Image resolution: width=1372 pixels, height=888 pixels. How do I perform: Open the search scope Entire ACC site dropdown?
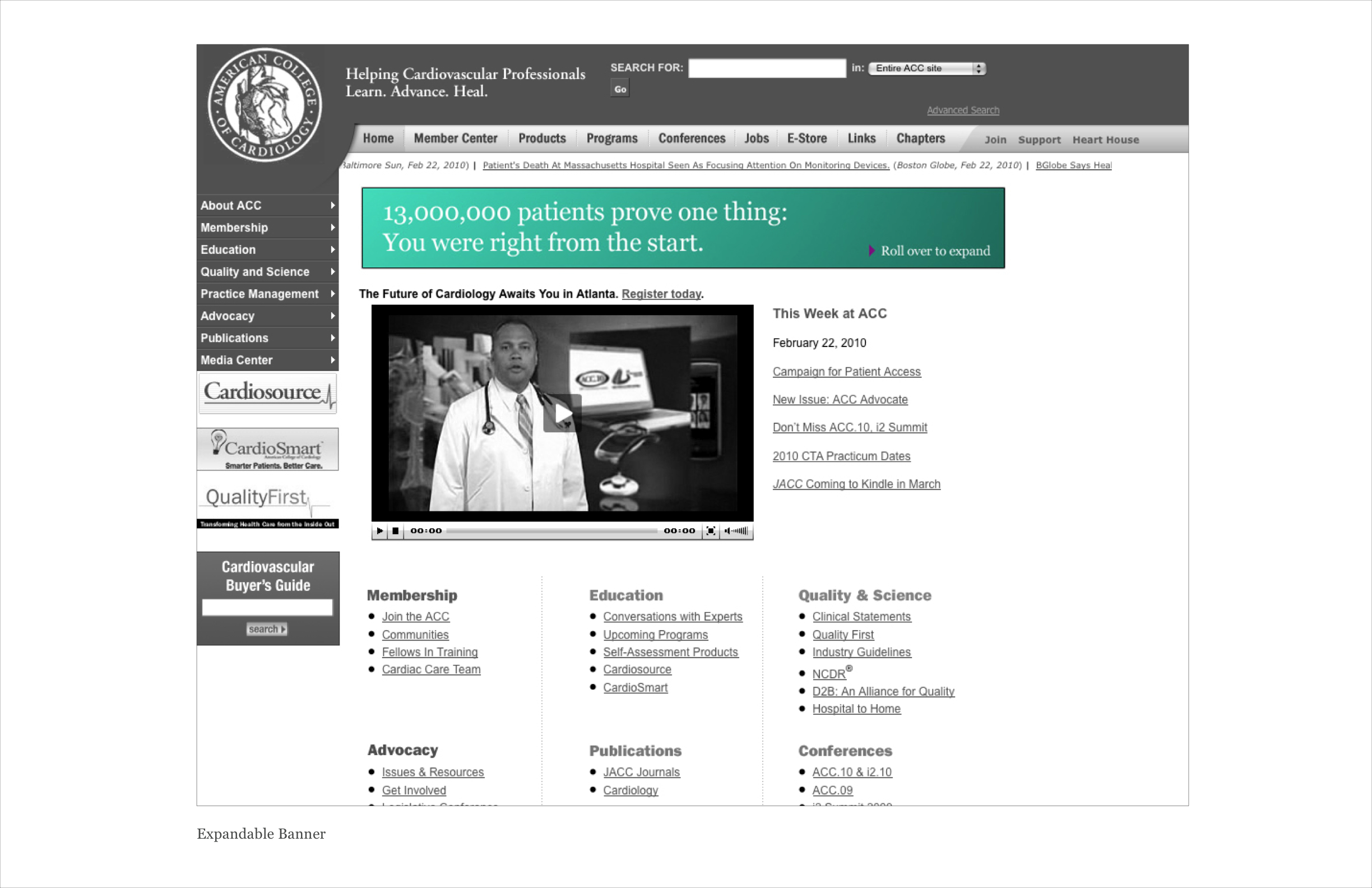coord(927,68)
